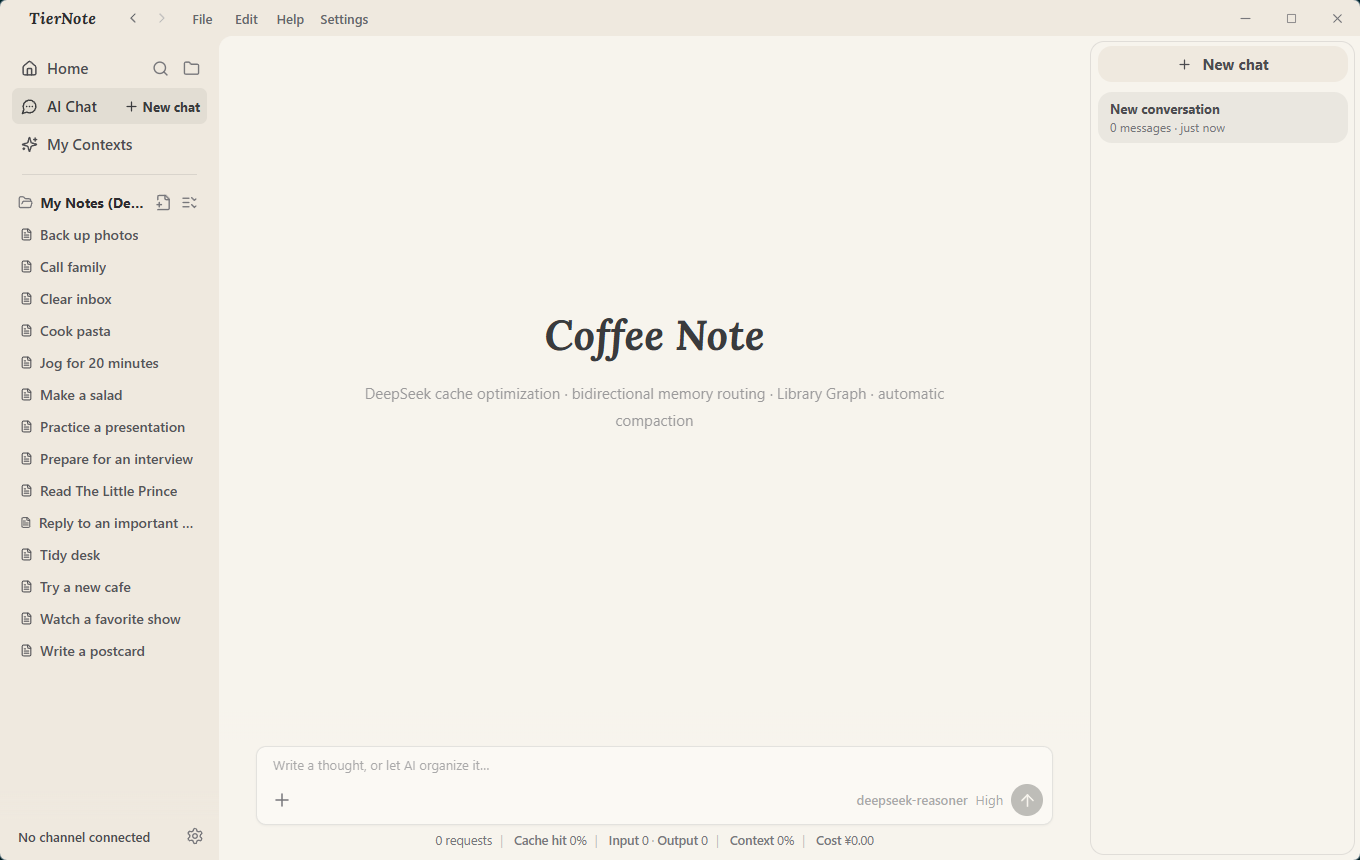
Task: Click the folder icon beside Home
Action: (192, 69)
